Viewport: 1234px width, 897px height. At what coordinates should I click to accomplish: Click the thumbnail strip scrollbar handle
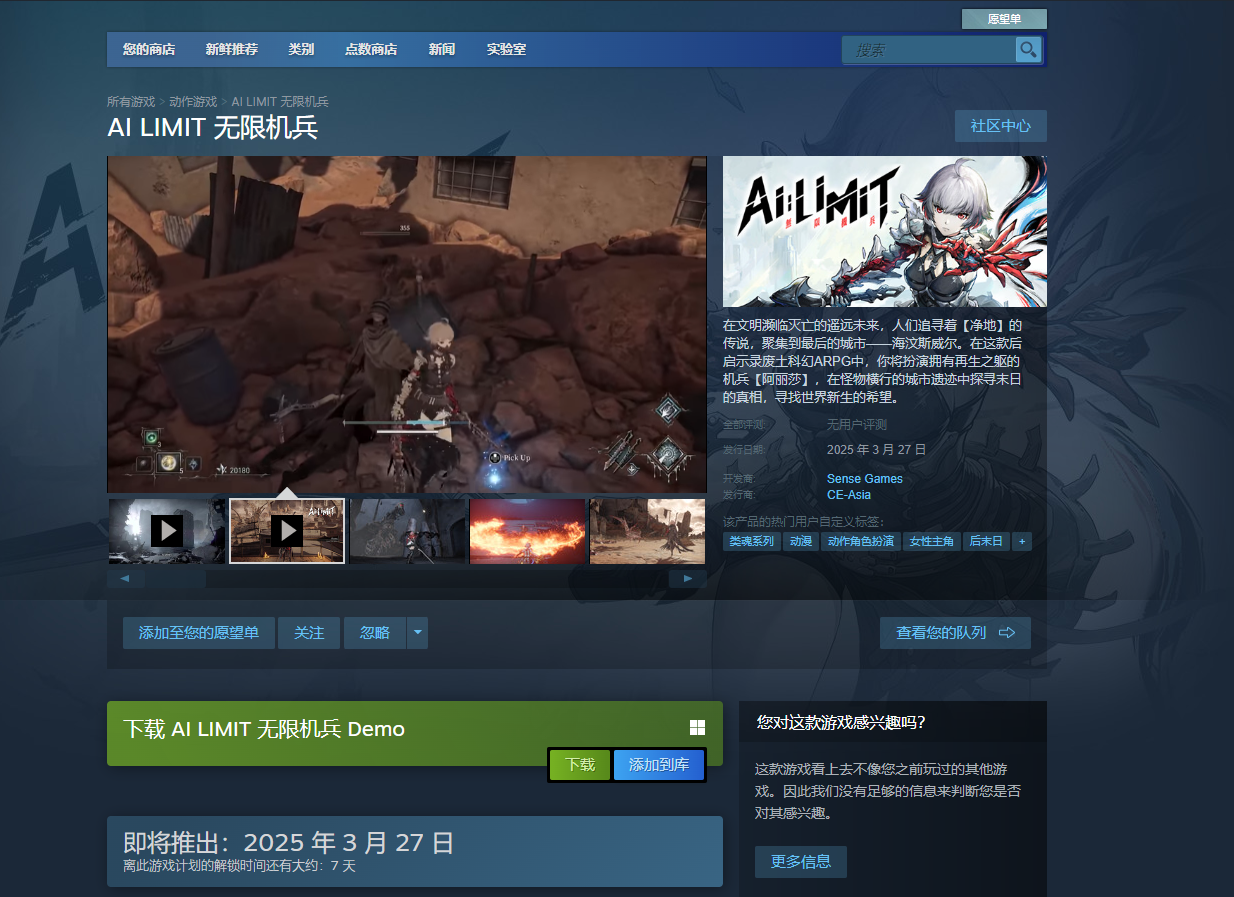point(174,578)
